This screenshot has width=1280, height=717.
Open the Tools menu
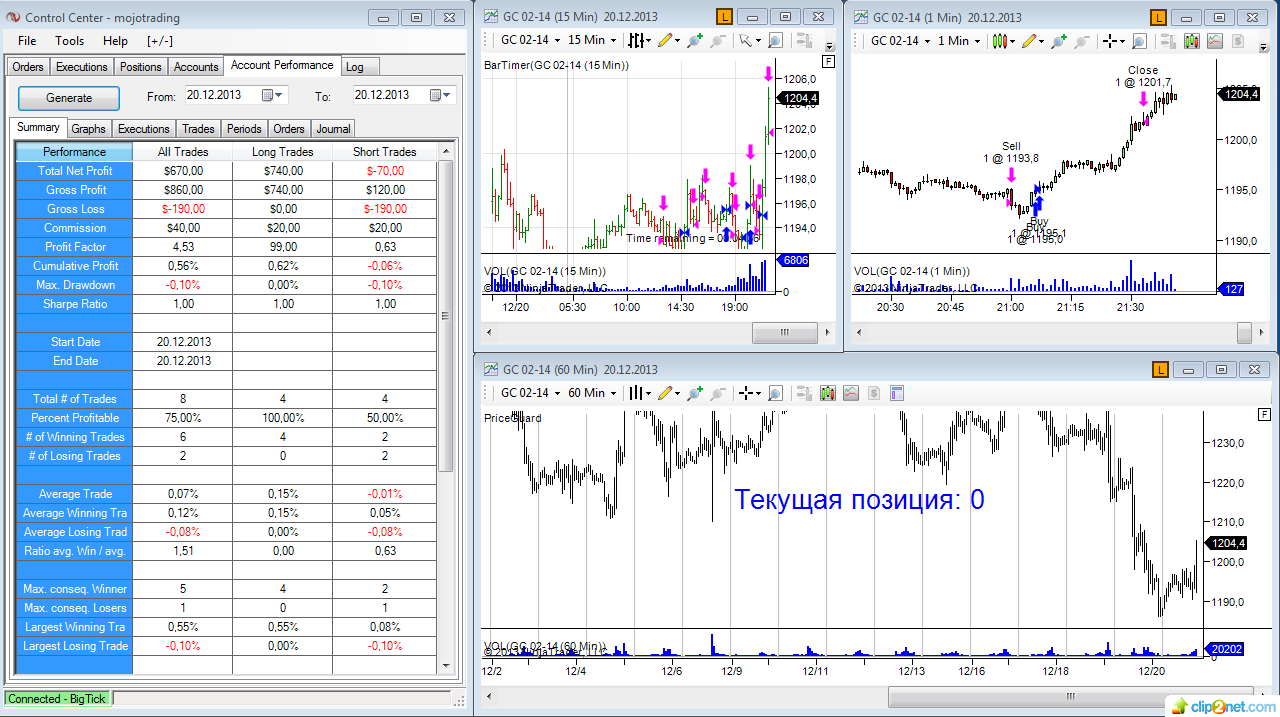coord(70,41)
